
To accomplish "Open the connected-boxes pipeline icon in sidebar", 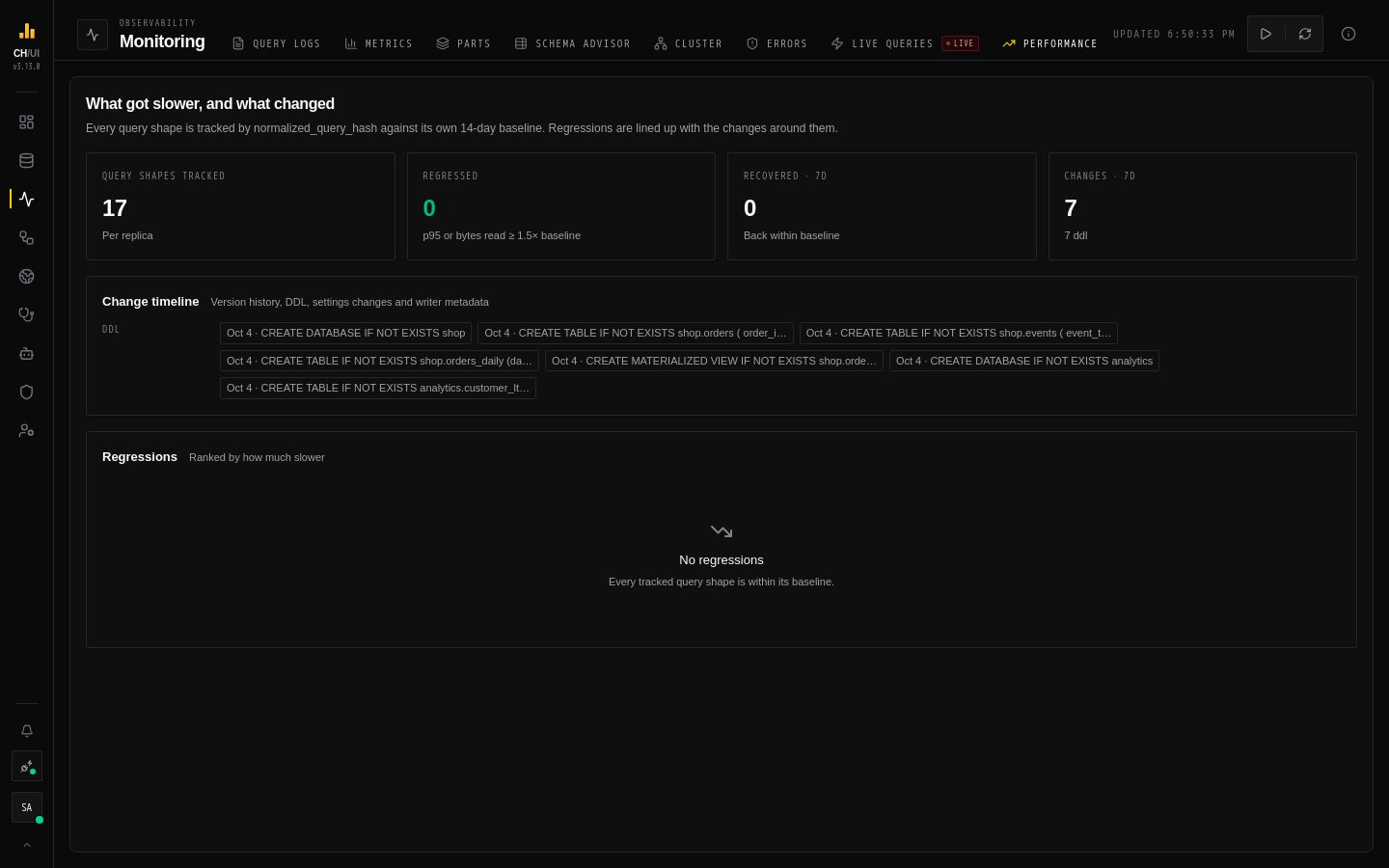I will (27, 238).
